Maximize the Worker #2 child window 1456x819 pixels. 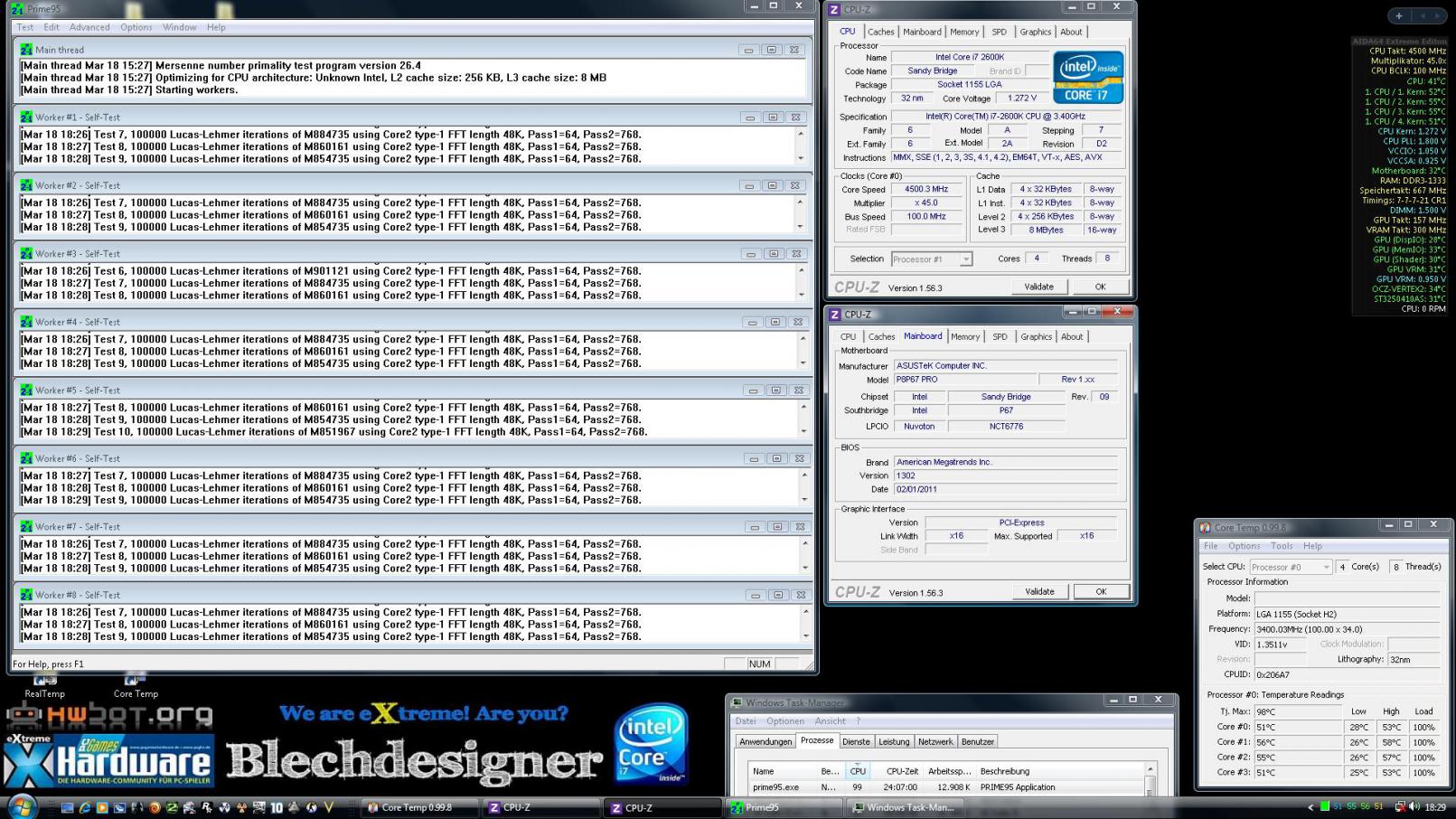tap(772, 185)
